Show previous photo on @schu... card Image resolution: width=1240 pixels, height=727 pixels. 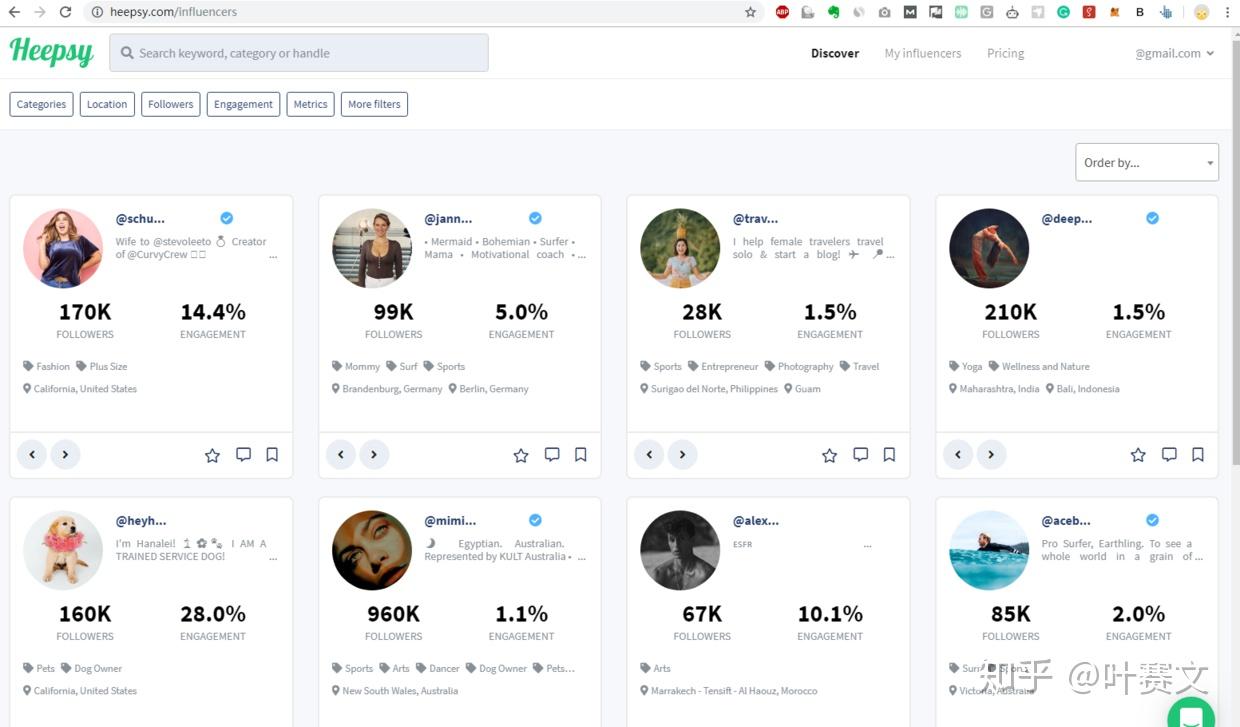point(32,454)
